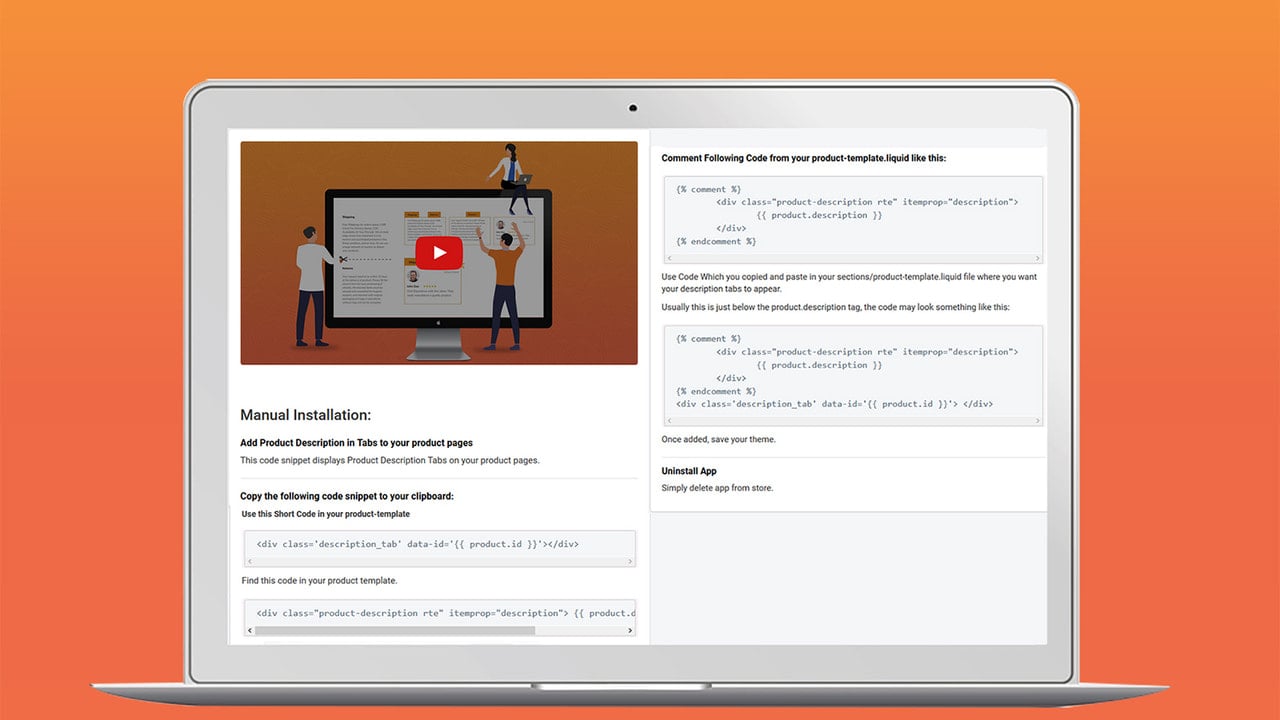This screenshot has height=720, width=1280.
Task: Click right scroll arrow of the 'Find this code' block
Action: click(631, 631)
